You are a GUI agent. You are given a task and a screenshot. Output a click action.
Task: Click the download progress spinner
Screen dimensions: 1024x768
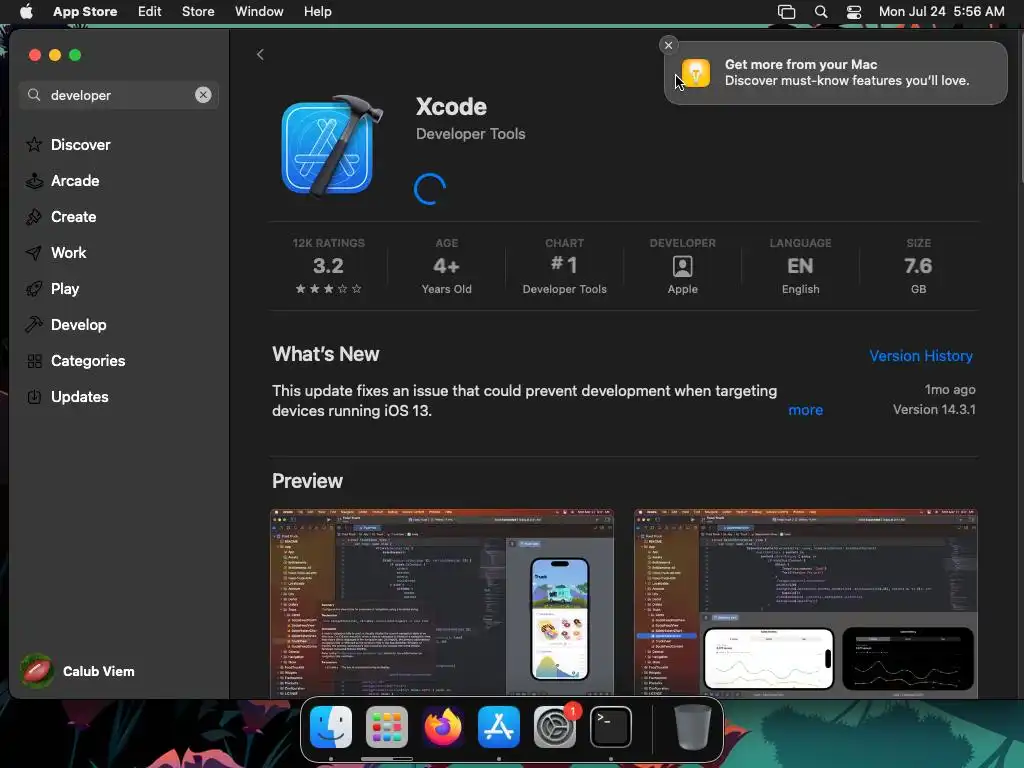pos(430,189)
